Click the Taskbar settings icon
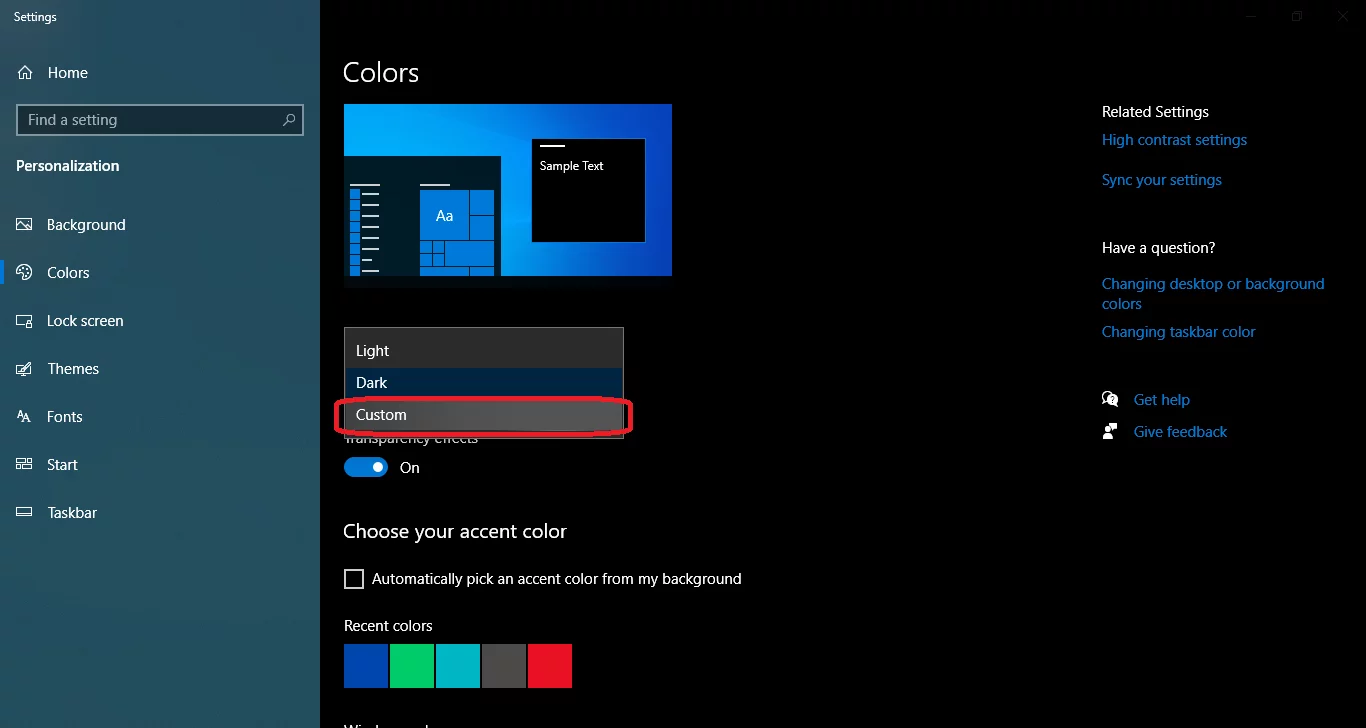The width and height of the screenshot is (1366, 728). click(x=25, y=513)
